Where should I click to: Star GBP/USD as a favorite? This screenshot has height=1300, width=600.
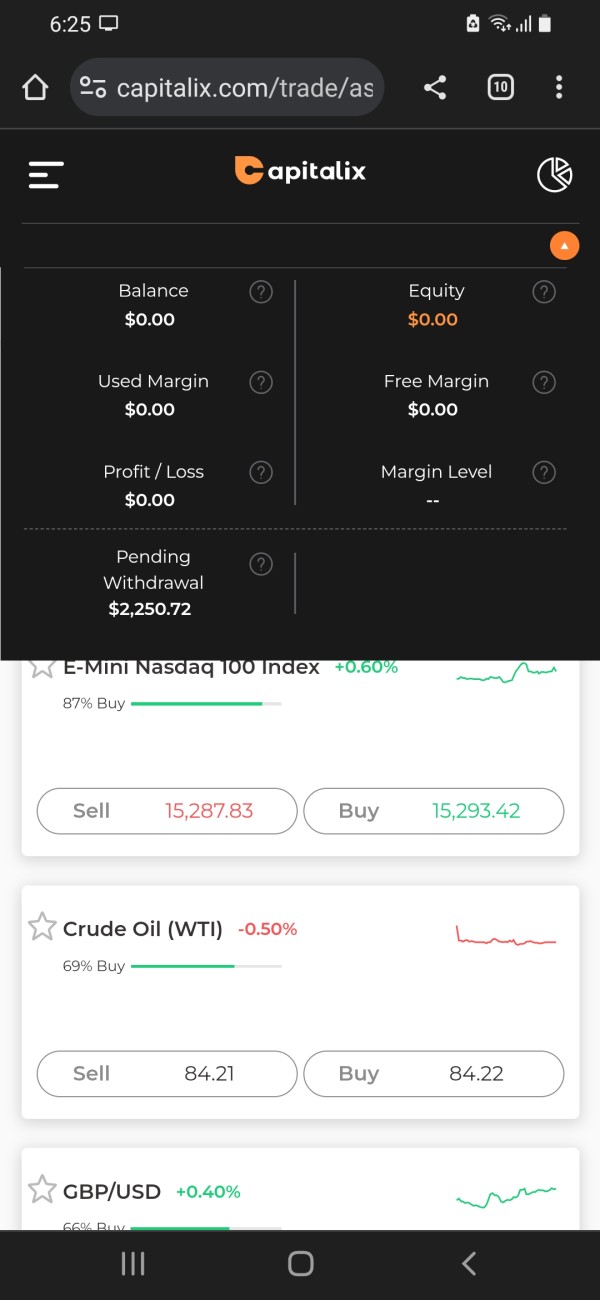click(x=42, y=1190)
